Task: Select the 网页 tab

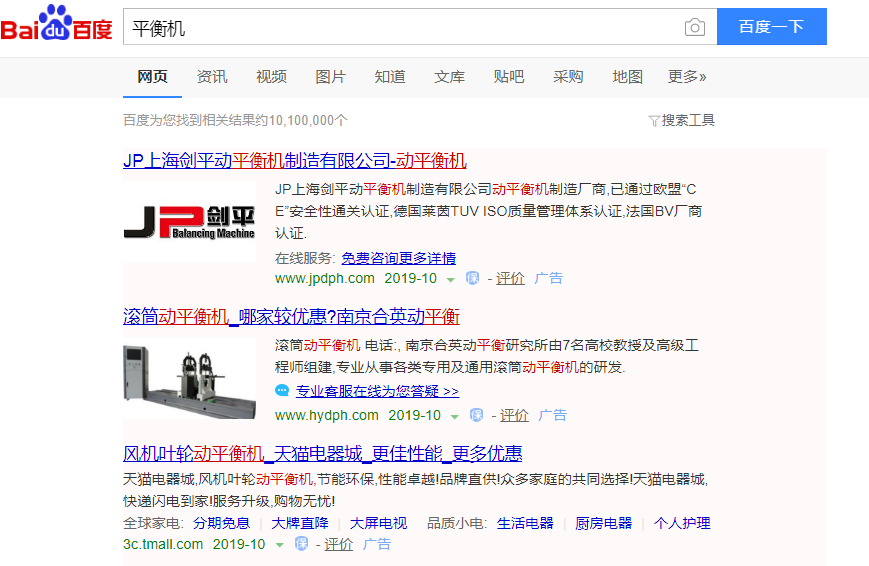Action: click(x=152, y=77)
